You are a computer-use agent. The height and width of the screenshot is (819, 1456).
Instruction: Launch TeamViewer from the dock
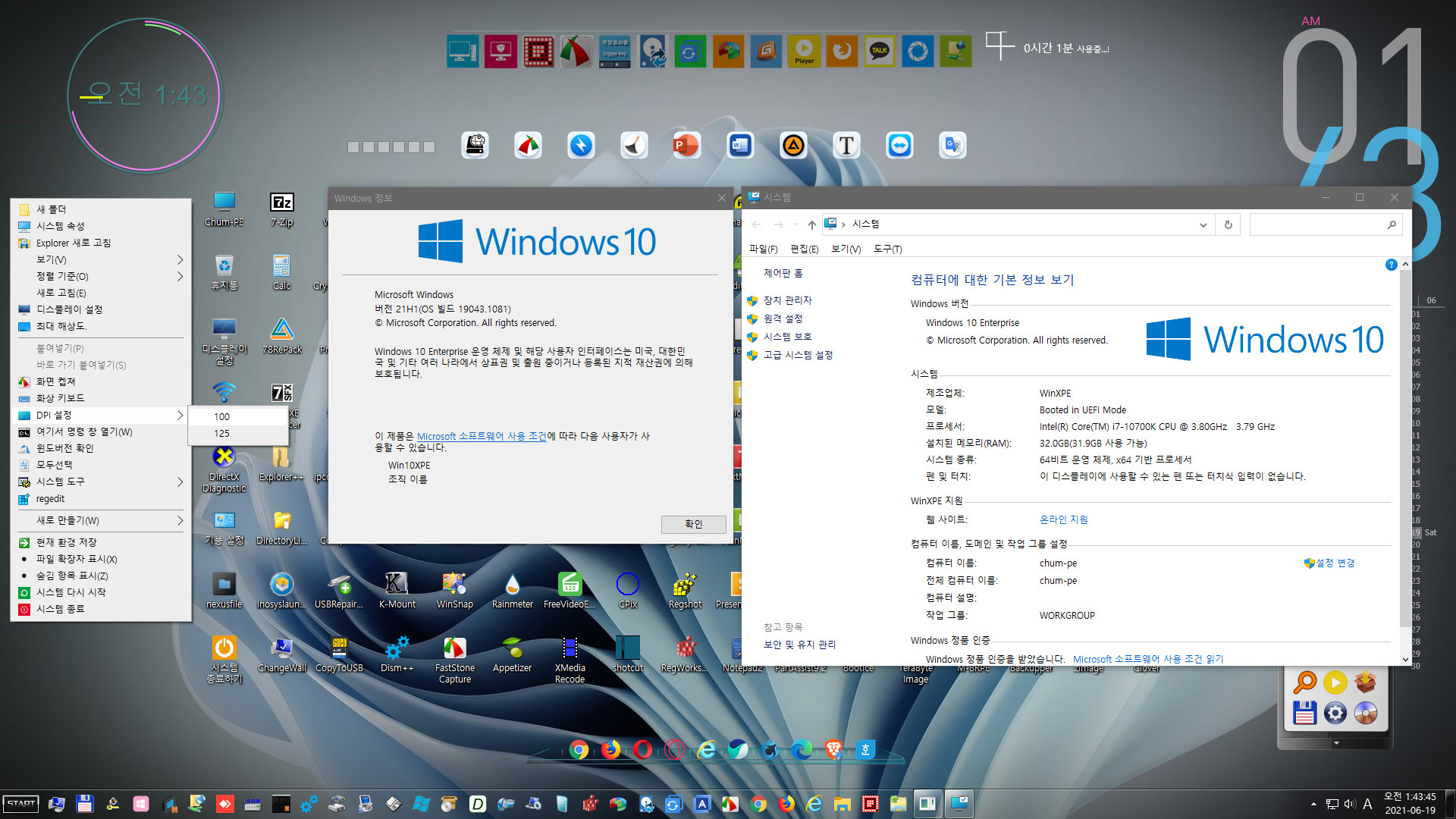(899, 145)
